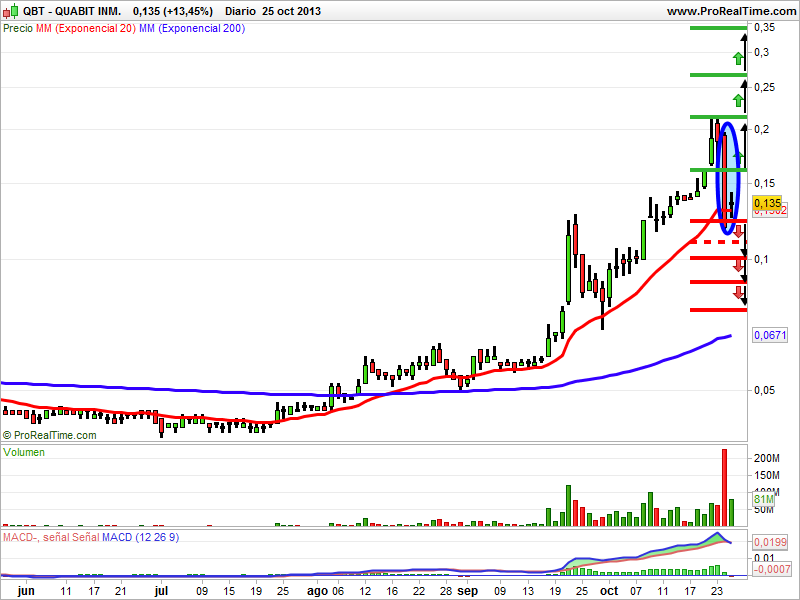800x600 pixels.
Task: Click the lowest red down arrow
Action: [x=739, y=292]
